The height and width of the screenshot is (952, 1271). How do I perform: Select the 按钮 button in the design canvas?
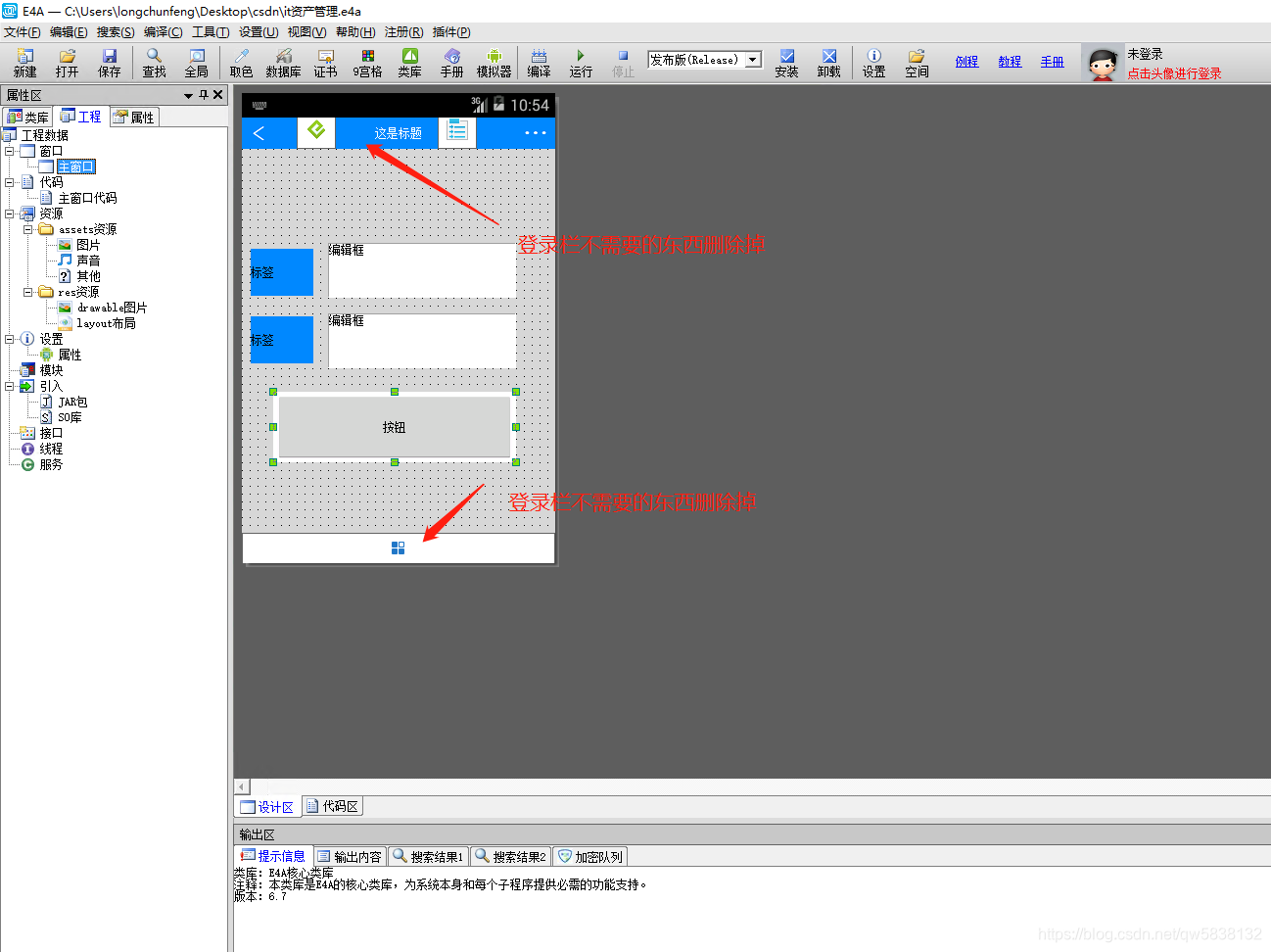pos(394,427)
